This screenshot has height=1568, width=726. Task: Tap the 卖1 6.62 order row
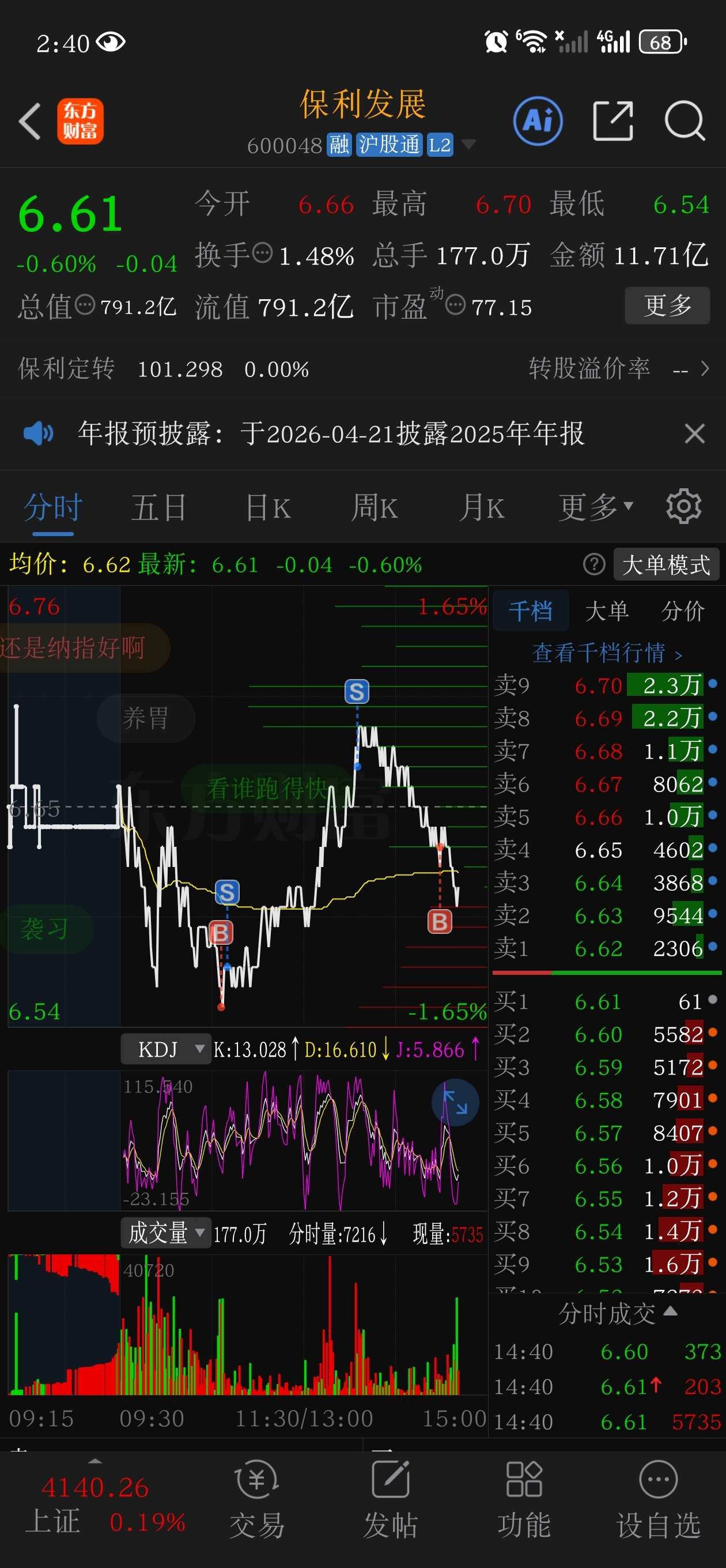606,948
